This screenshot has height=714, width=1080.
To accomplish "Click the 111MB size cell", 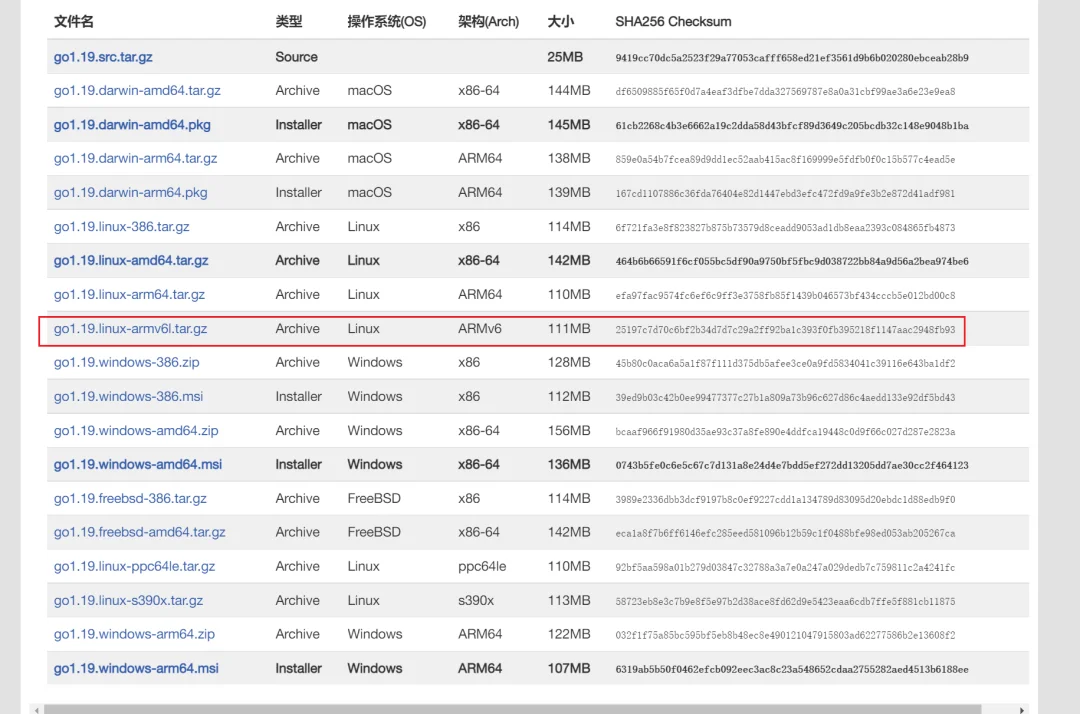I will (569, 329).
